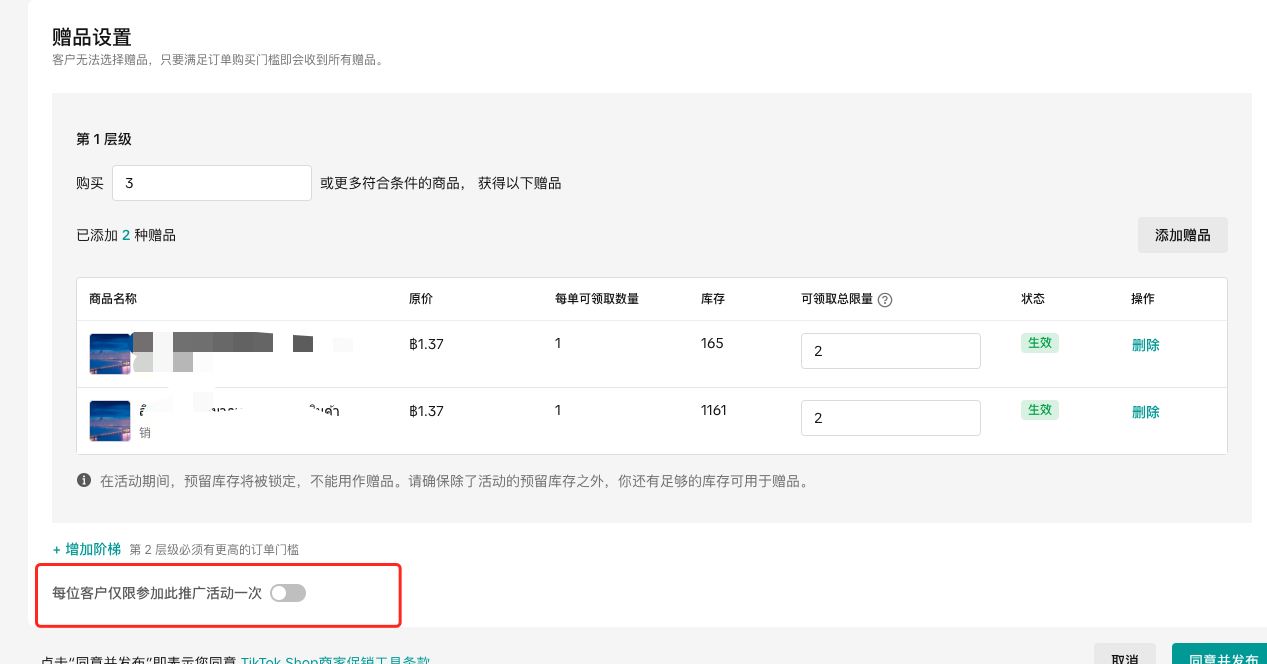Open the second gift product thumbnail
The image size is (1267, 664).
point(110,421)
